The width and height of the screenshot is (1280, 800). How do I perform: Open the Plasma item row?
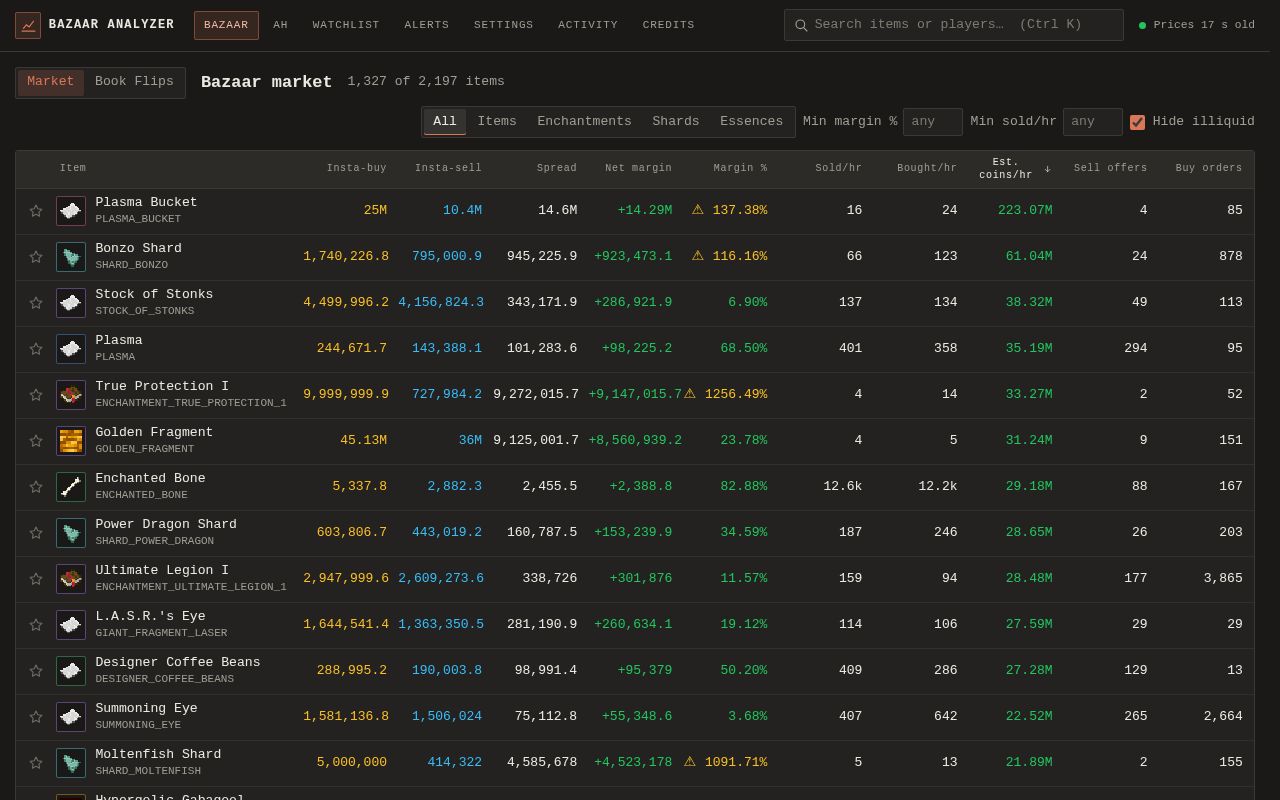click(635, 349)
